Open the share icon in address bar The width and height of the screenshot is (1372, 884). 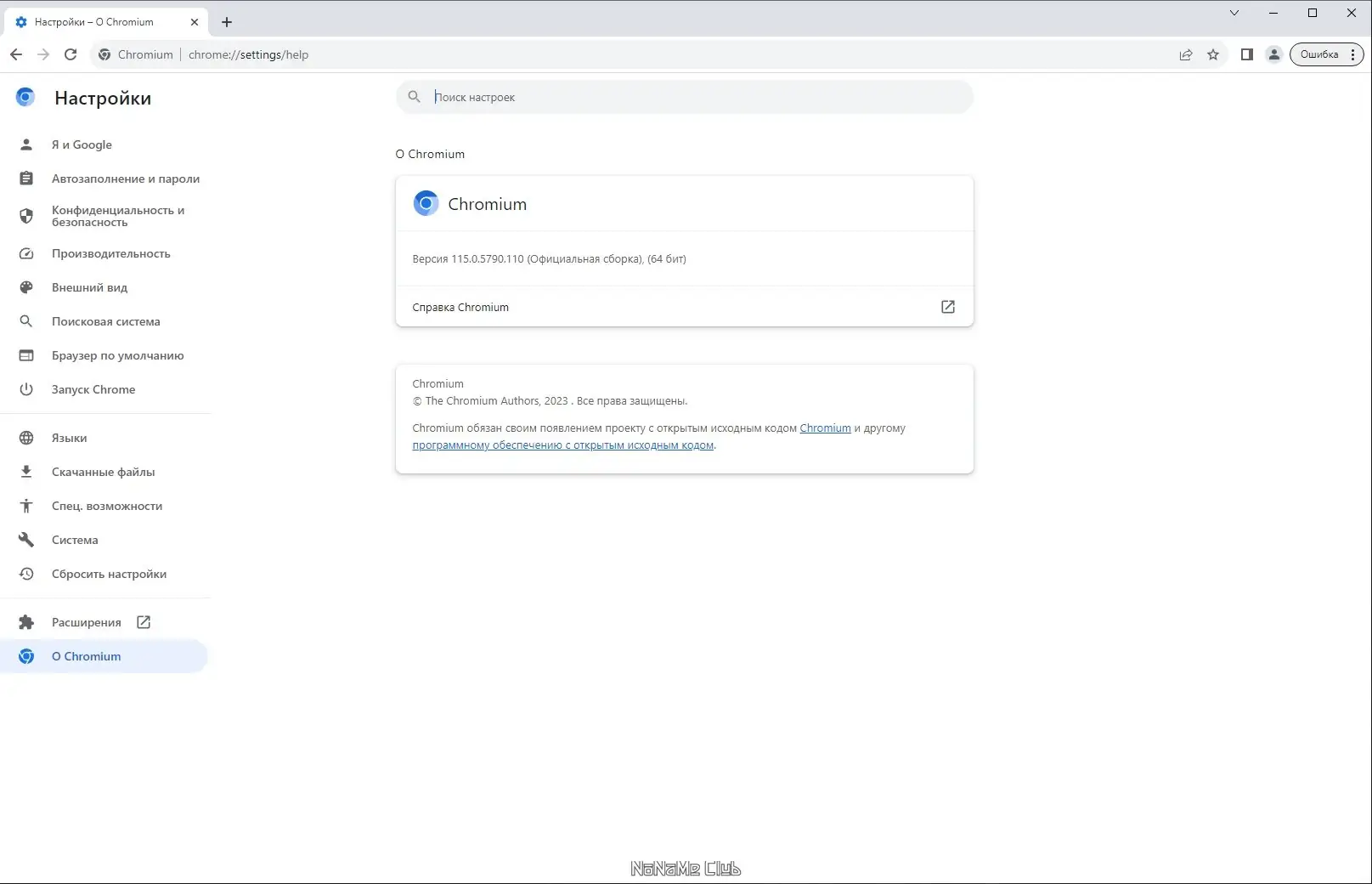tap(1185, 54)
